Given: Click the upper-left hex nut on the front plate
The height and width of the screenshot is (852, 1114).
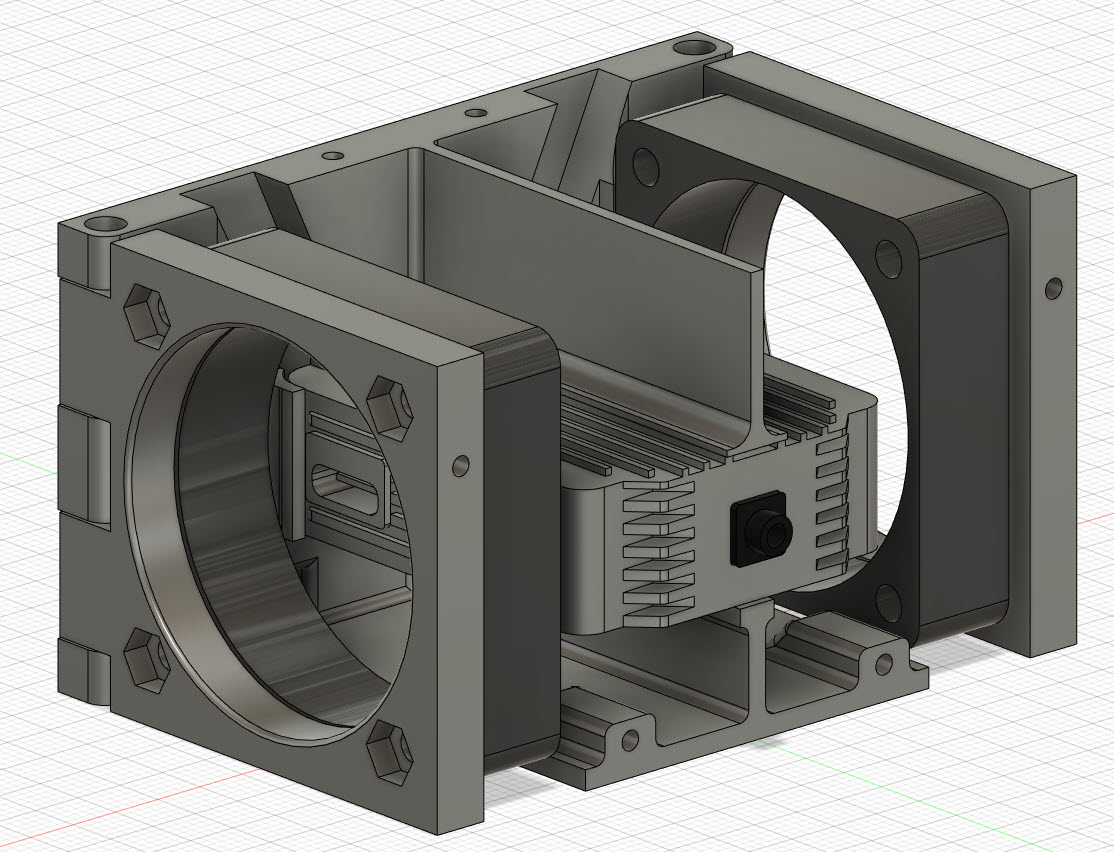Looking at the screenshot, I should tap(148, 316).
